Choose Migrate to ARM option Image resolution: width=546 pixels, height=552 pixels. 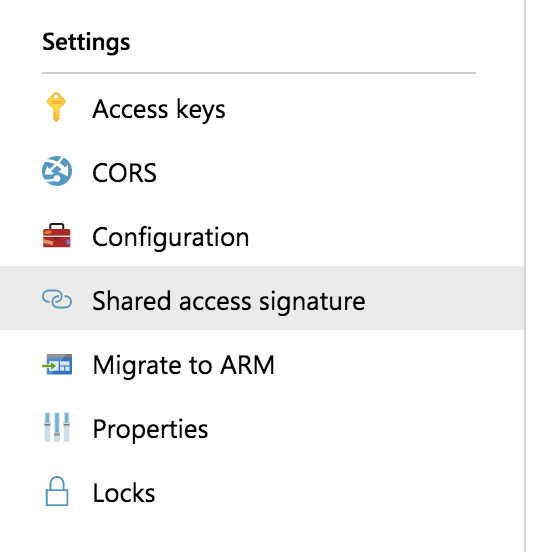[183, 365]
